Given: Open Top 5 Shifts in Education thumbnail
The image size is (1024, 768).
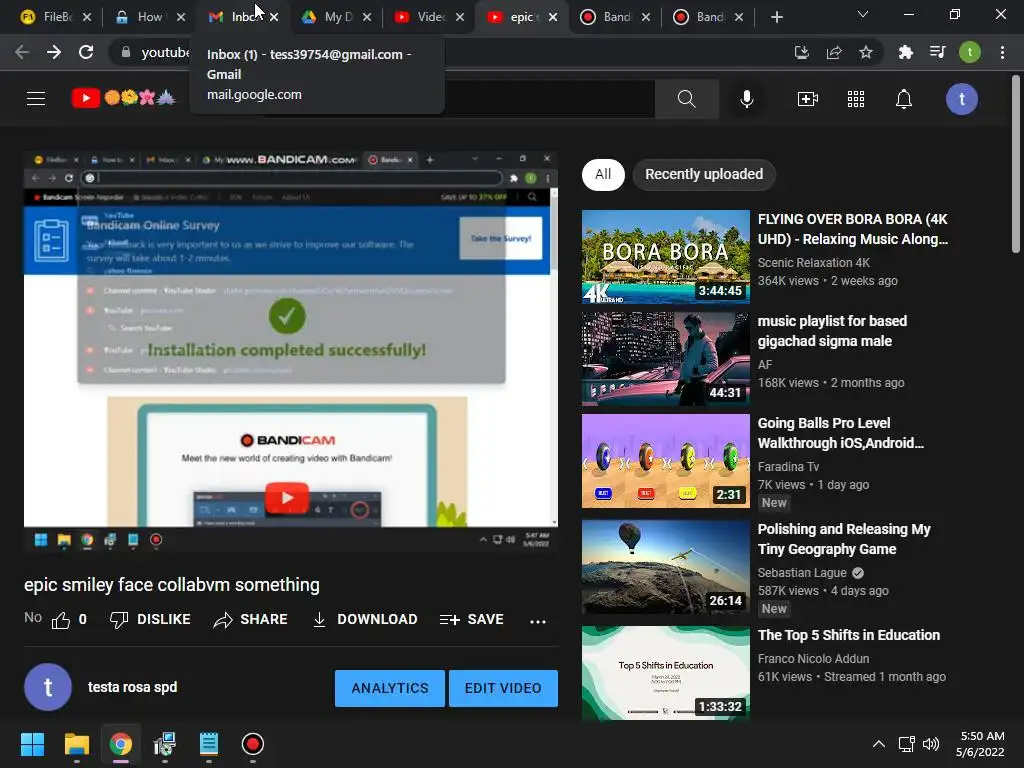Looking at the screenshot, I should 665,673.
